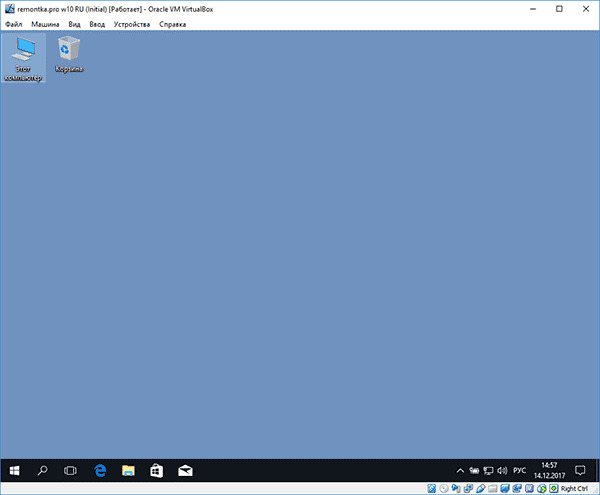Click the volume speaker tray icon
The image size is (600, 495).
point(501,469)
